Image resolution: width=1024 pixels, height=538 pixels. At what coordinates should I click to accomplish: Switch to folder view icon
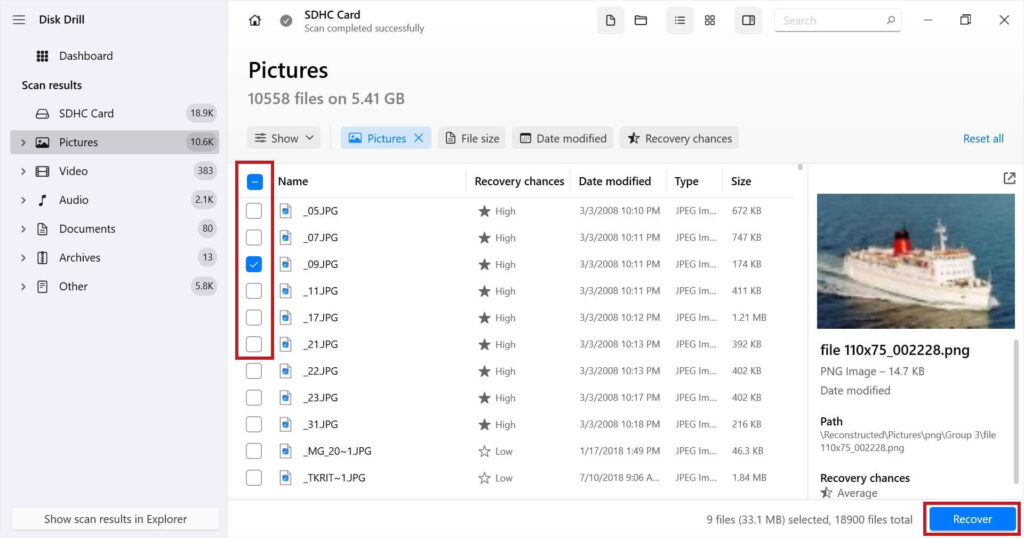point(641,20)
